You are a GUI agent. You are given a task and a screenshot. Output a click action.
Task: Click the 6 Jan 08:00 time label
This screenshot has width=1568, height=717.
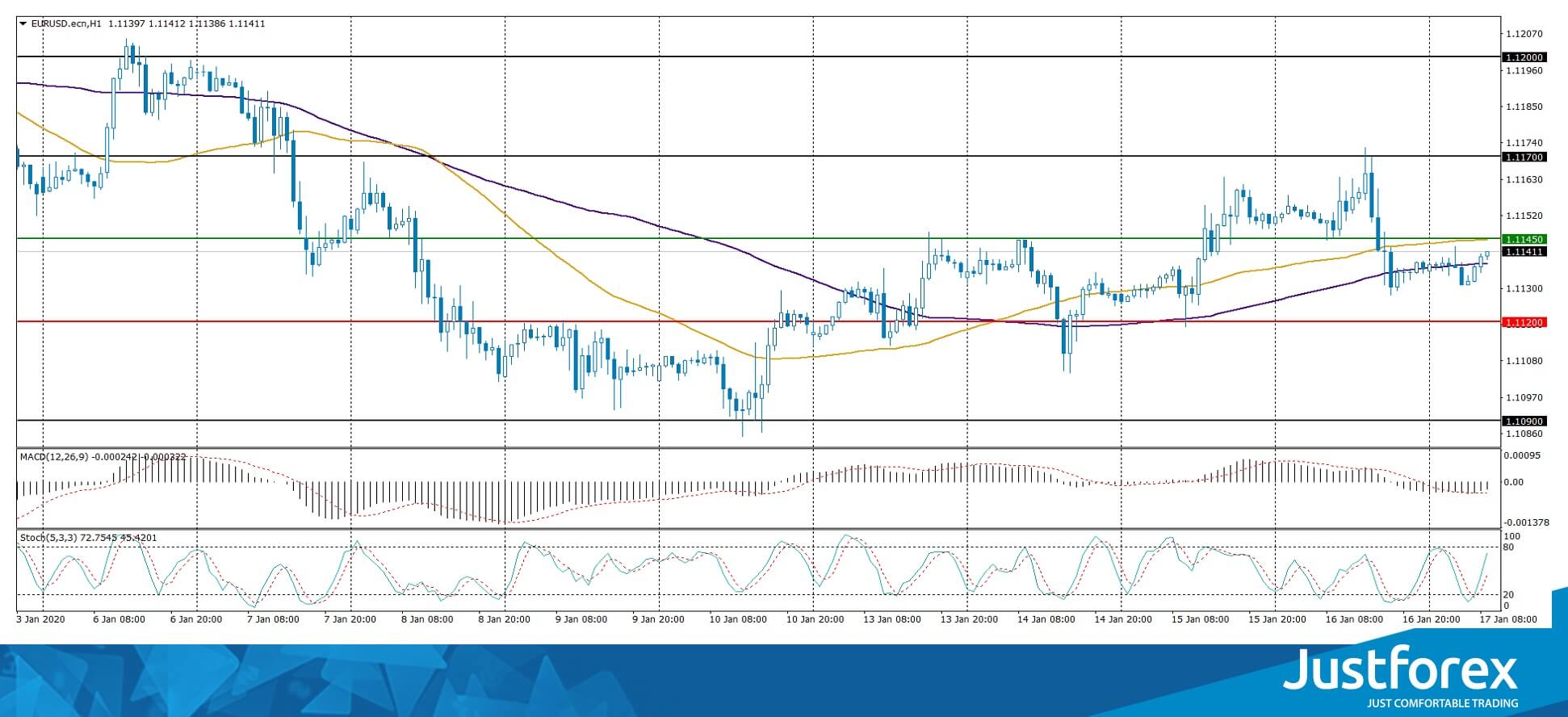point(119,619)
